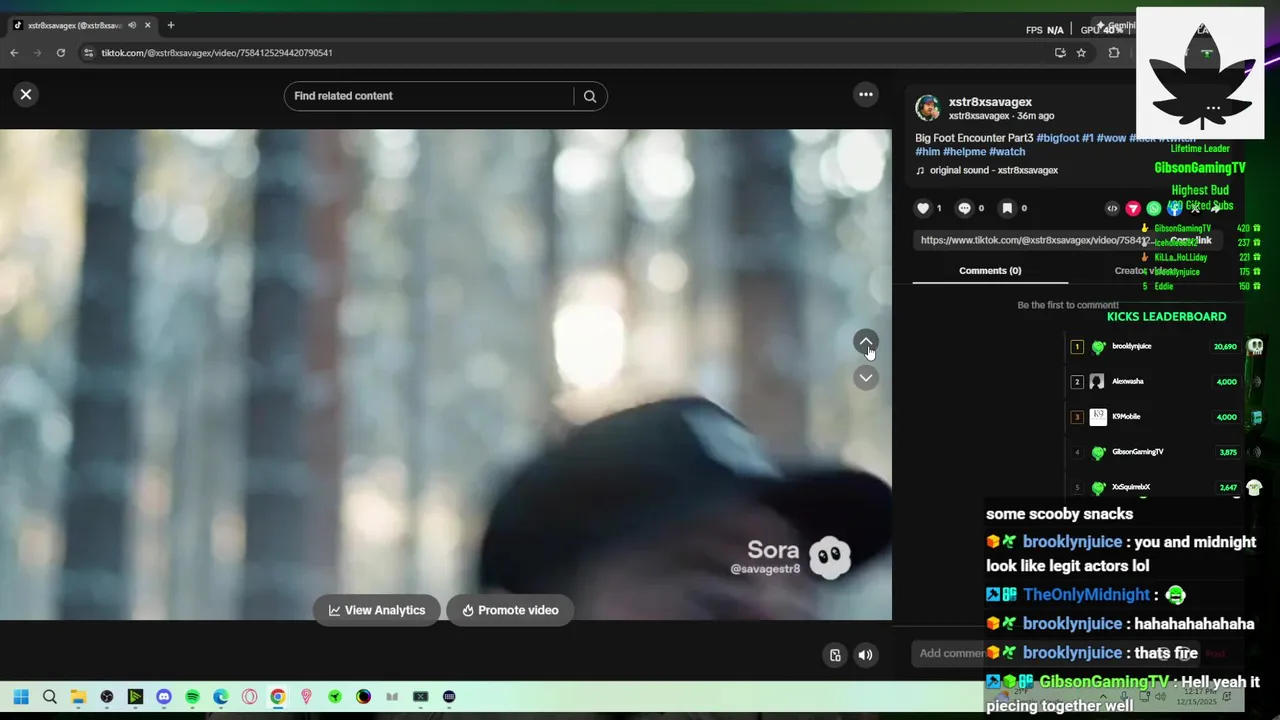1280x720 pixels.
Task: Go to next video with down chevron
Action: pos(866,377)
